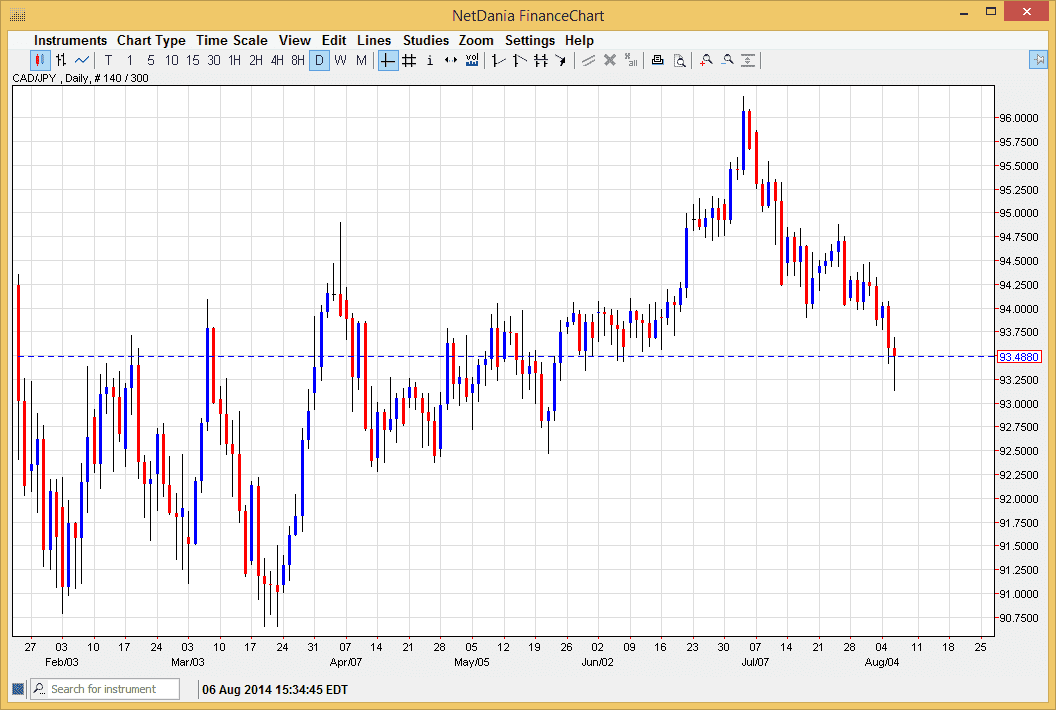The width and height of the screenshot is (1056, 710).
Task: Switch to the line chart icon
Action: coord(81,60)
